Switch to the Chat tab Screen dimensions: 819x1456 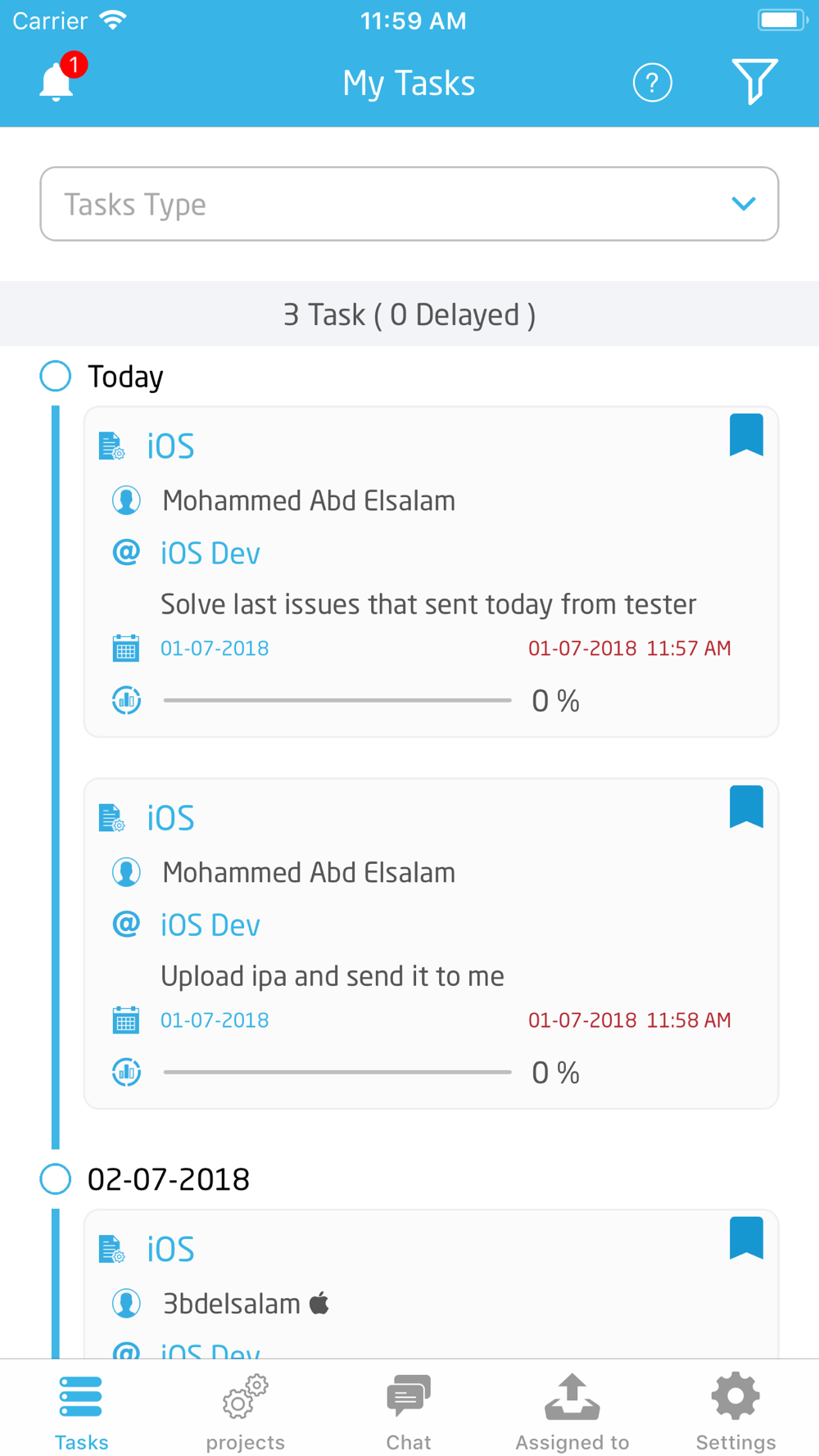(x=409, y=1413)
